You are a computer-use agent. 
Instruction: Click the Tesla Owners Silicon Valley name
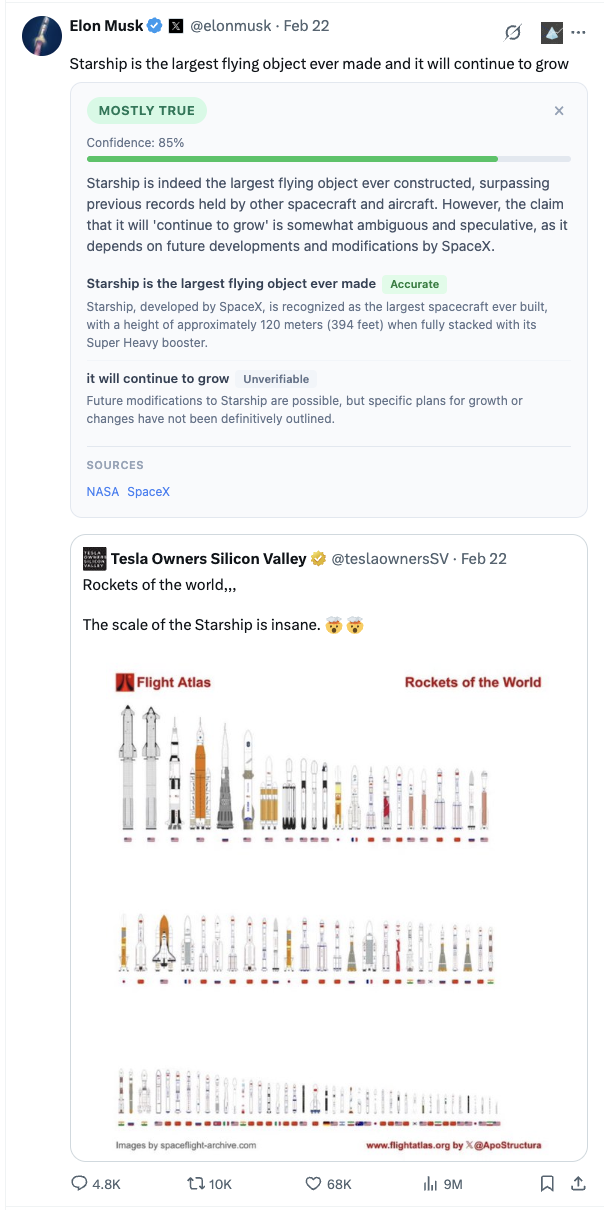coord(208,558)
